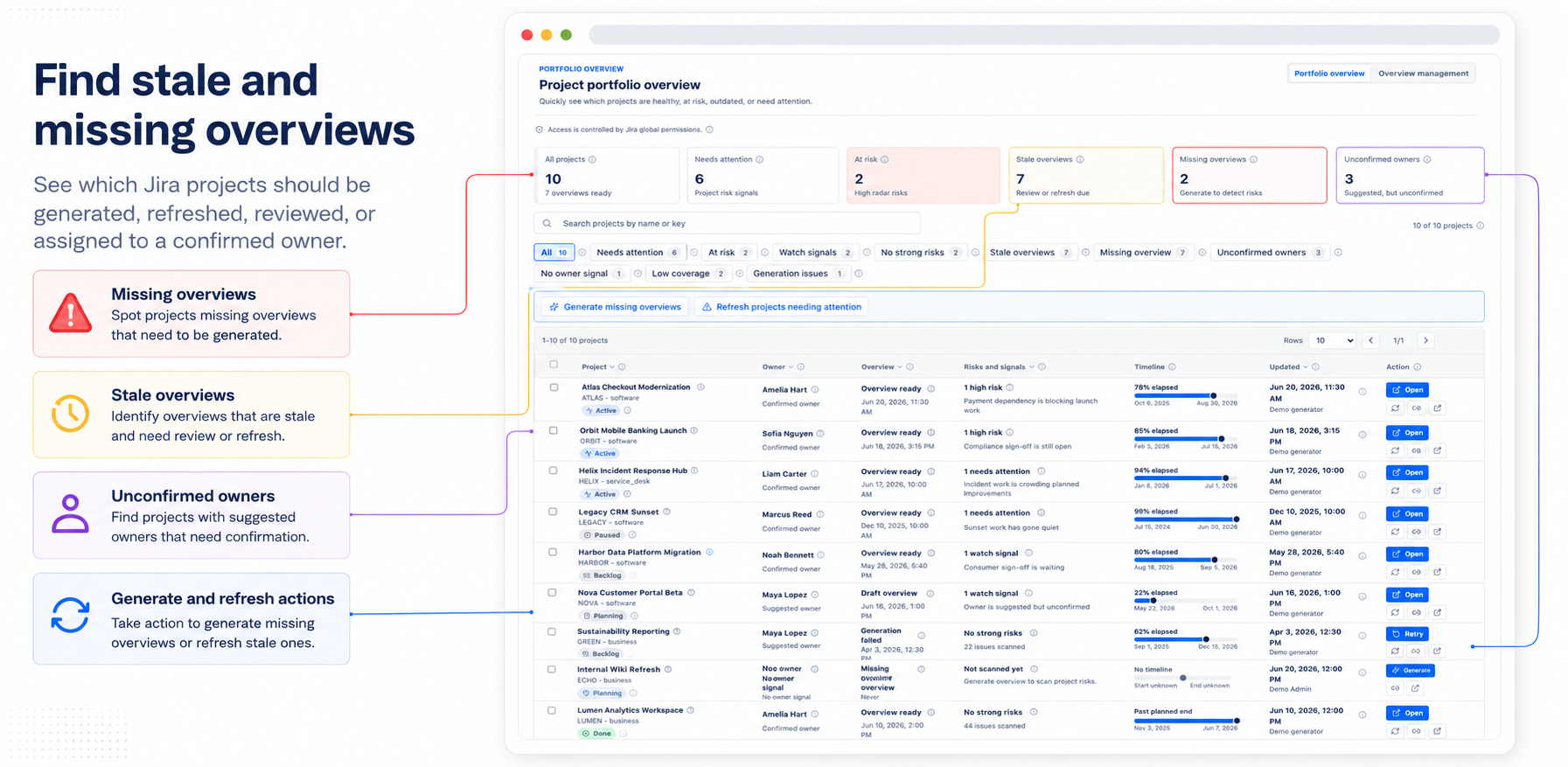Screen dimensions: 1568x767
Task: Check the Helix Incident Response Hub checkbox
Action: [553, 471]
